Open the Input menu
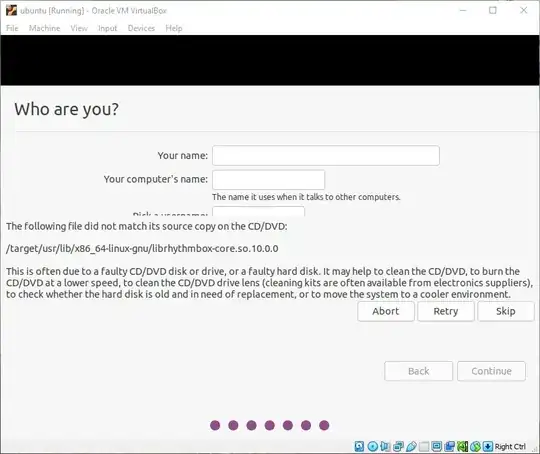540x454 pixels. click(107, 28)
